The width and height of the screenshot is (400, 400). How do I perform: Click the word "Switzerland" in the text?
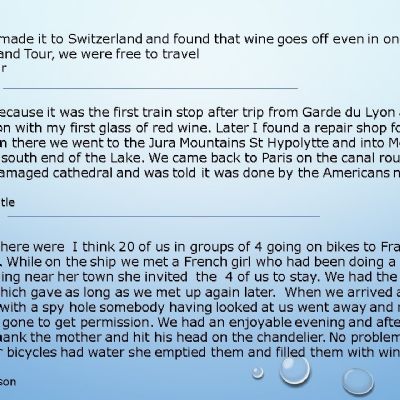coord(105,39)
